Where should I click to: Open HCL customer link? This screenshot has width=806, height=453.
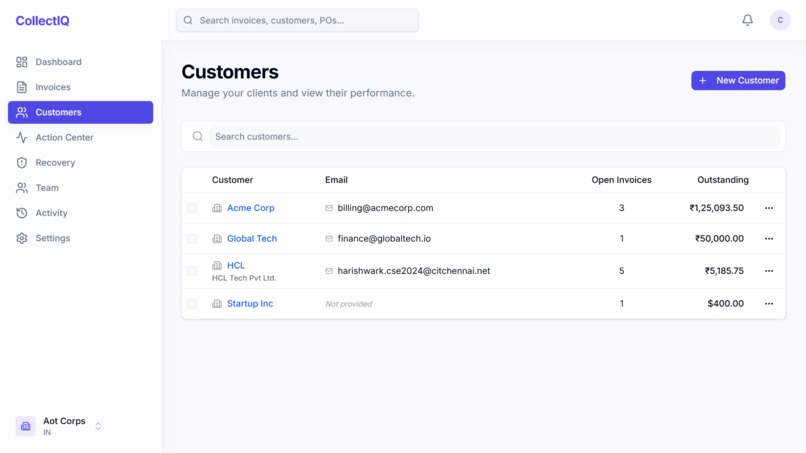point(236,265)
